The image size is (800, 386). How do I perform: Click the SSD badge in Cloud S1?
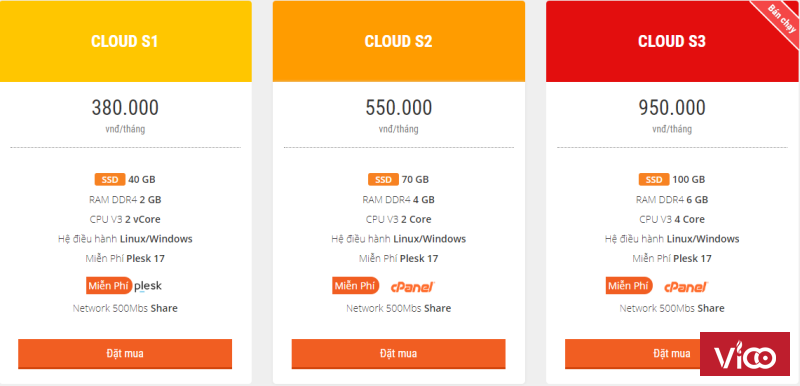tap(110, 179)
